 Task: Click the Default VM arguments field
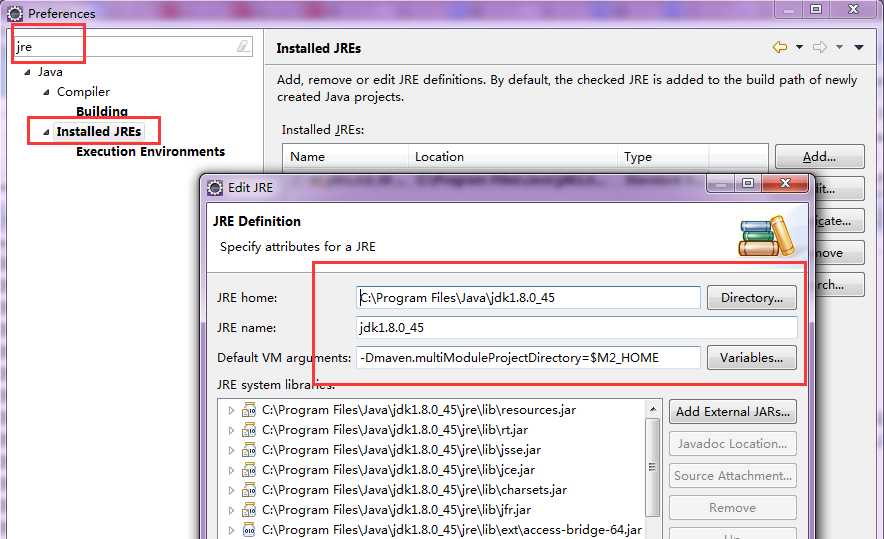pyautogui.click(x=528, y=357)
